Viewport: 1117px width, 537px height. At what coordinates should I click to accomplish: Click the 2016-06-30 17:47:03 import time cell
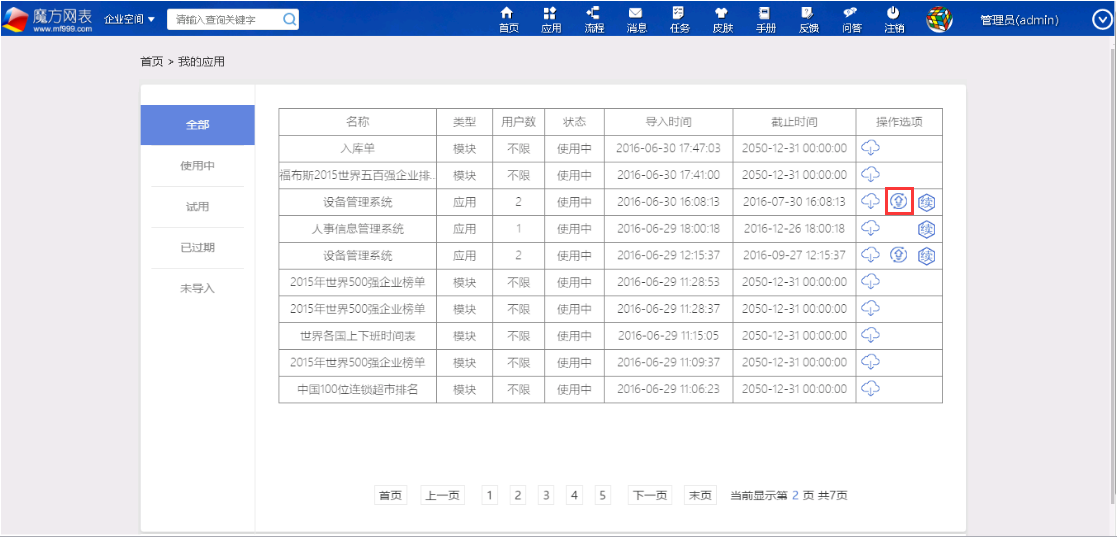pos(668,148)
